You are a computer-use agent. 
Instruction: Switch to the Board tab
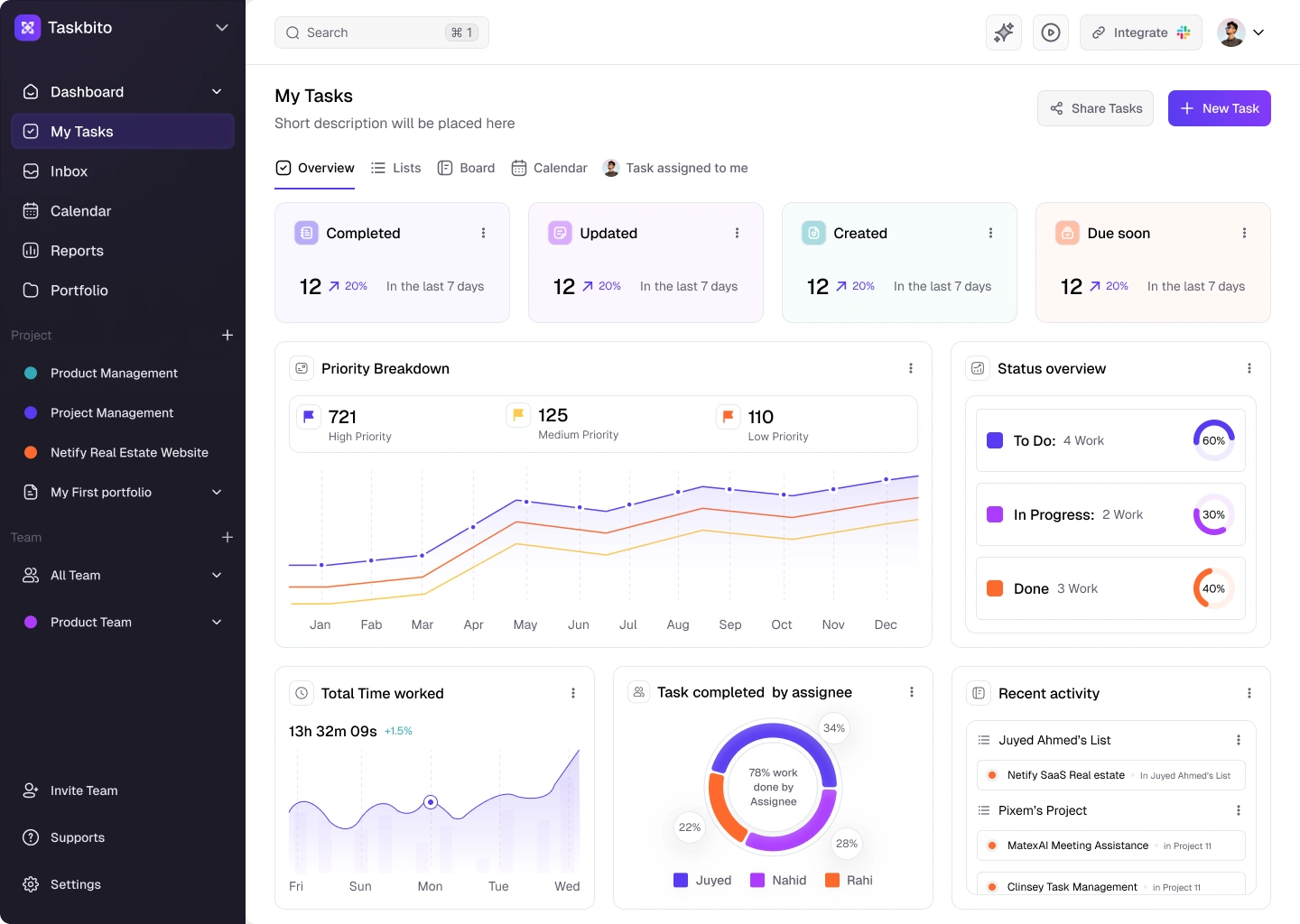[x=466, y=168]
